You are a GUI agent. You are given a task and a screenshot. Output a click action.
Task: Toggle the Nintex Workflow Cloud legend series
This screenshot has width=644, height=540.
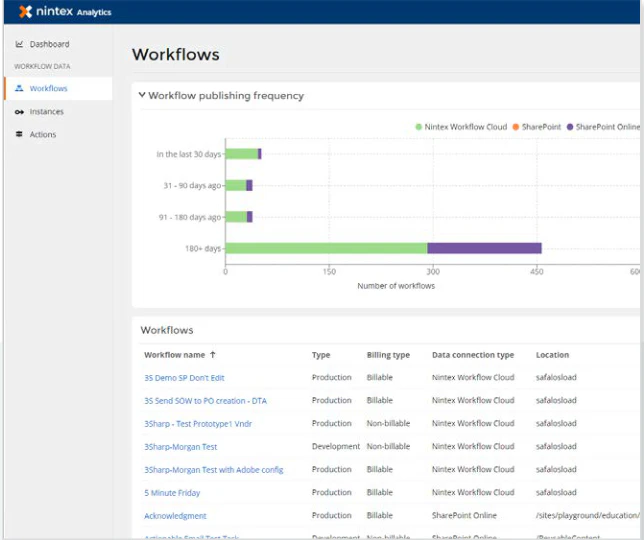pyautogui.click(x=461, y=127)
